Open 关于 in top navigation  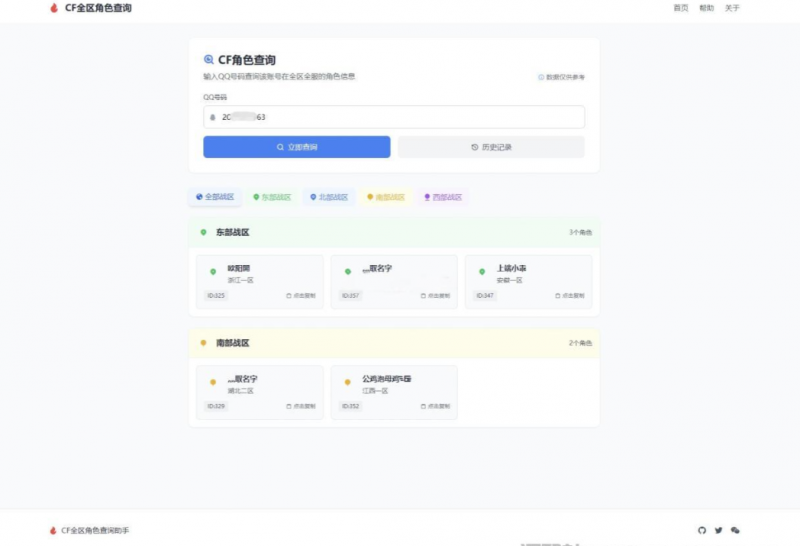732,8
